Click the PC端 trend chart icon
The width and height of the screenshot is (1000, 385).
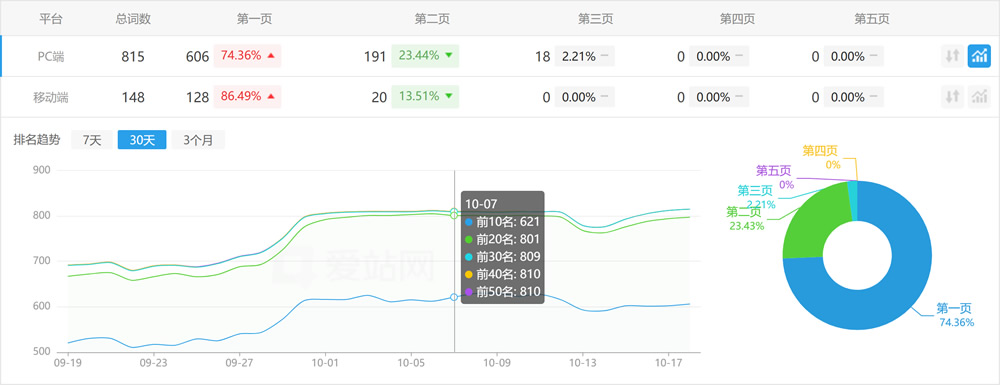(x=979, y=56)
